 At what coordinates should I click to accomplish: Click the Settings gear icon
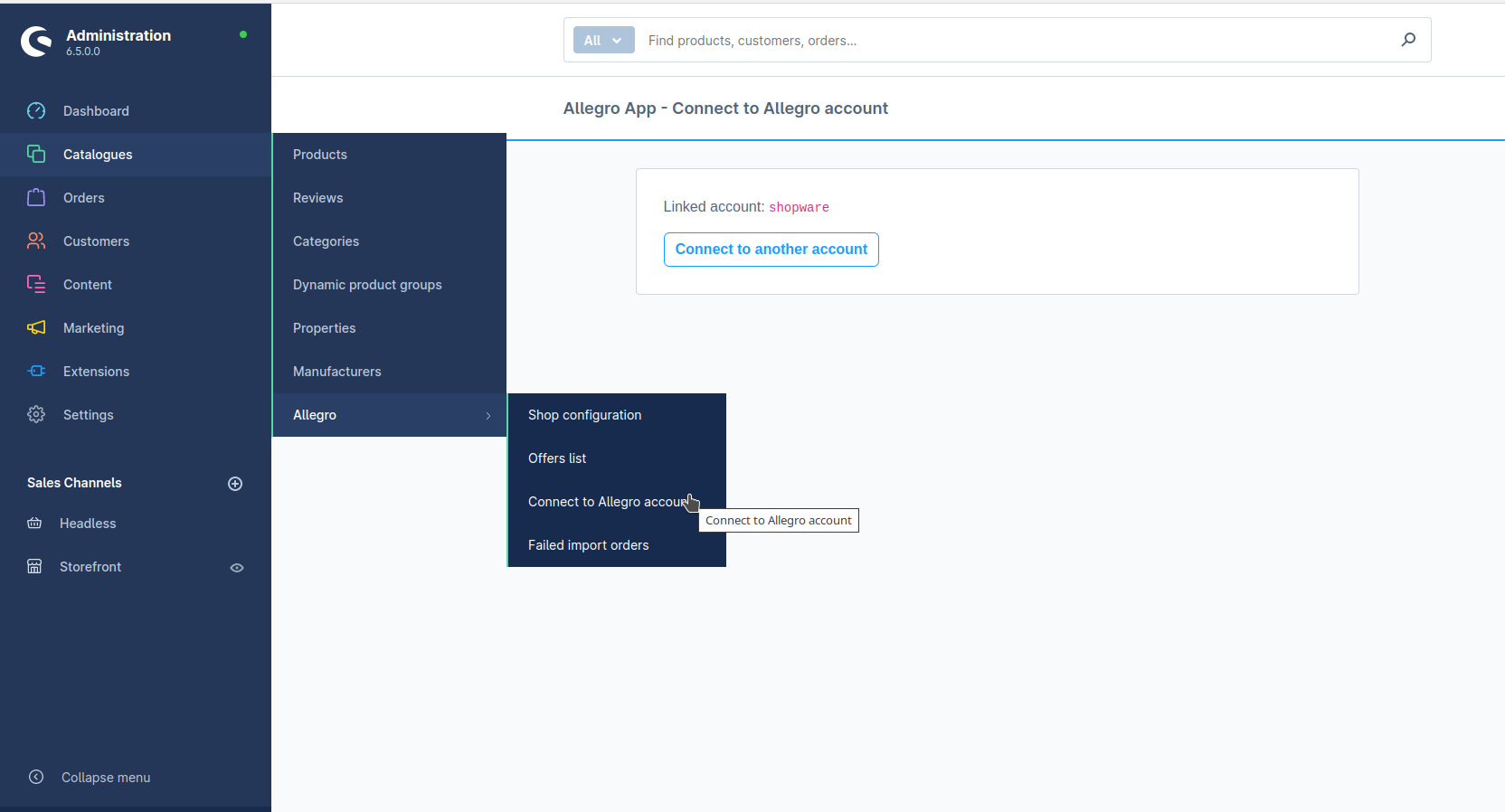(36, 414)
